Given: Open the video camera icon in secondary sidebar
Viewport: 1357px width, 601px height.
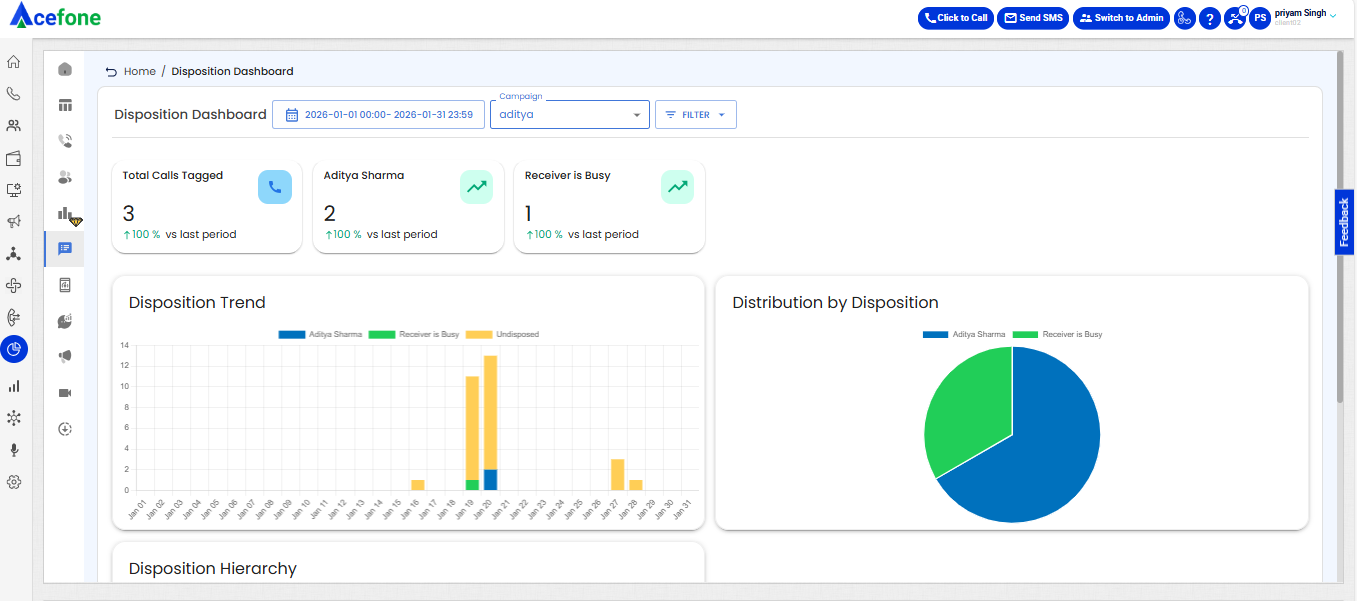Looking at the screenshot, I should (x=65, y=392).
